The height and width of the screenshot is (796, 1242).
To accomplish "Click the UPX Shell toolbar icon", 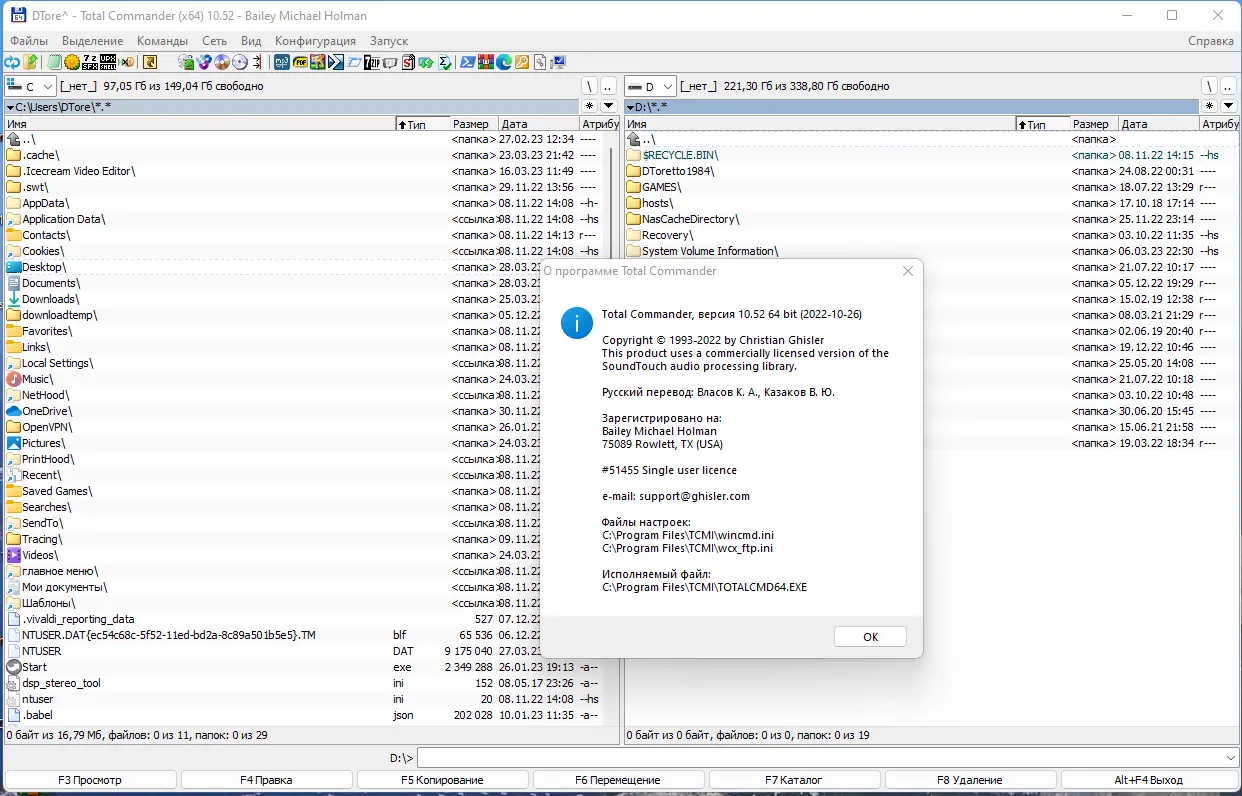I will pyautogui.click(x=108, y=62).
